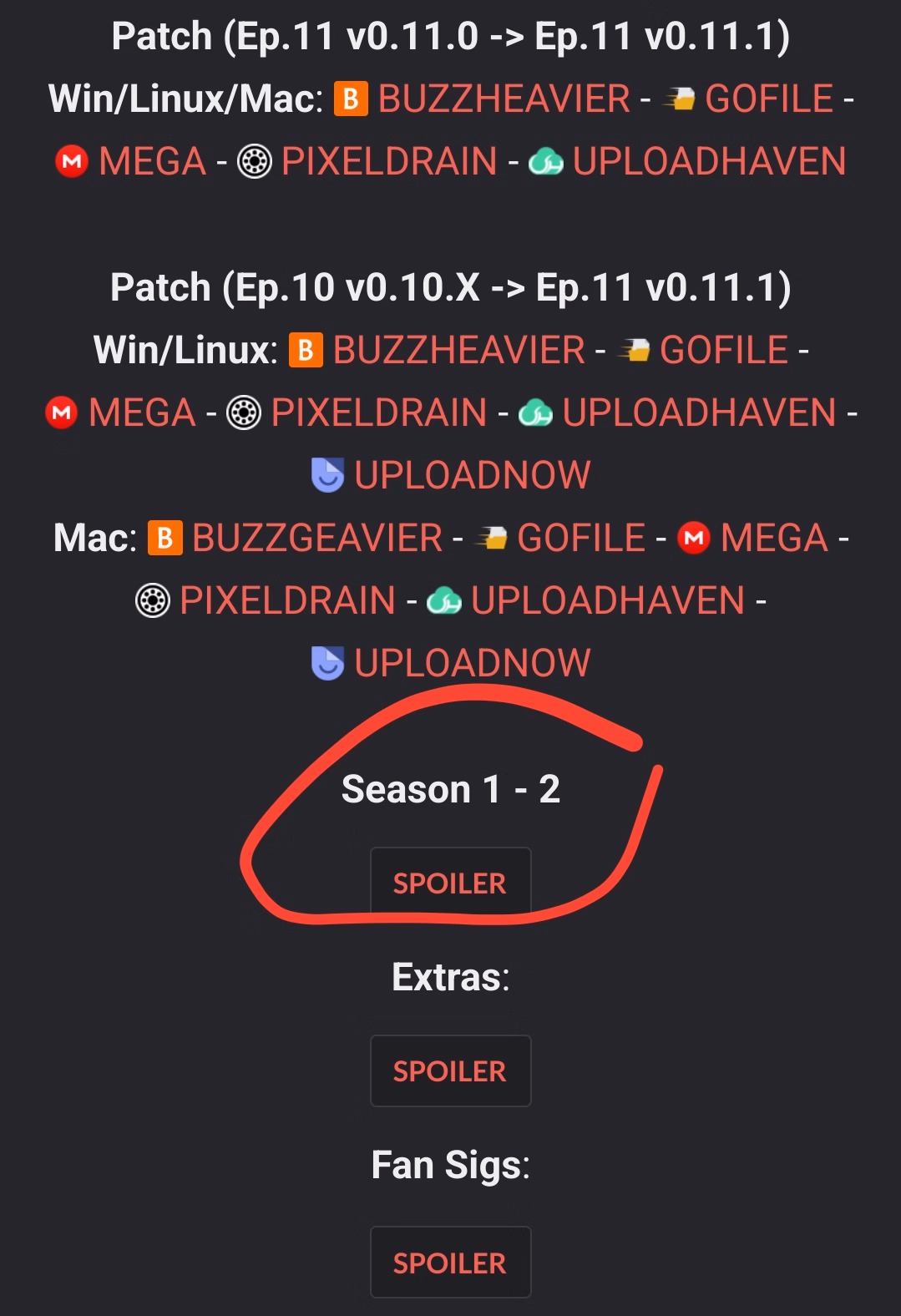Click the red MEGA icon under the Ep.11 v0.11.0 patch
The width and height of the screenshot is (901, 1316).
point(72,161)
